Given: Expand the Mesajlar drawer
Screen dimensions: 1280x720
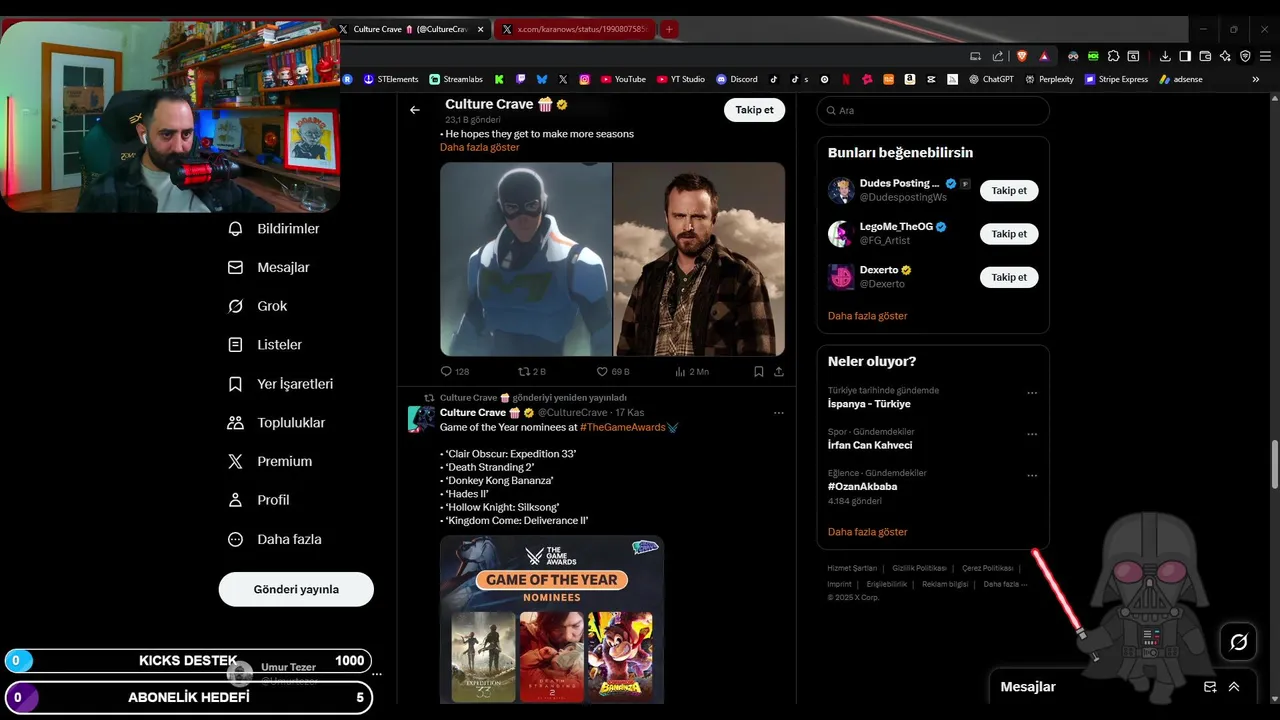Looking at the screenshot, I should 1234,687.
